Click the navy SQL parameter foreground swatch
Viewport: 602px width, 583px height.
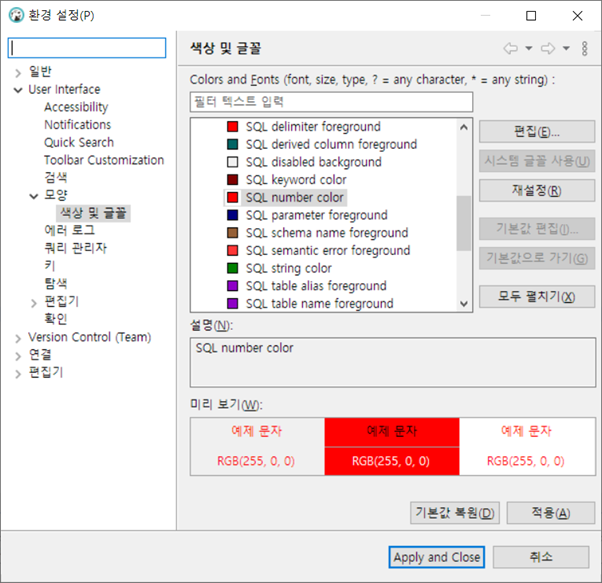232,215
